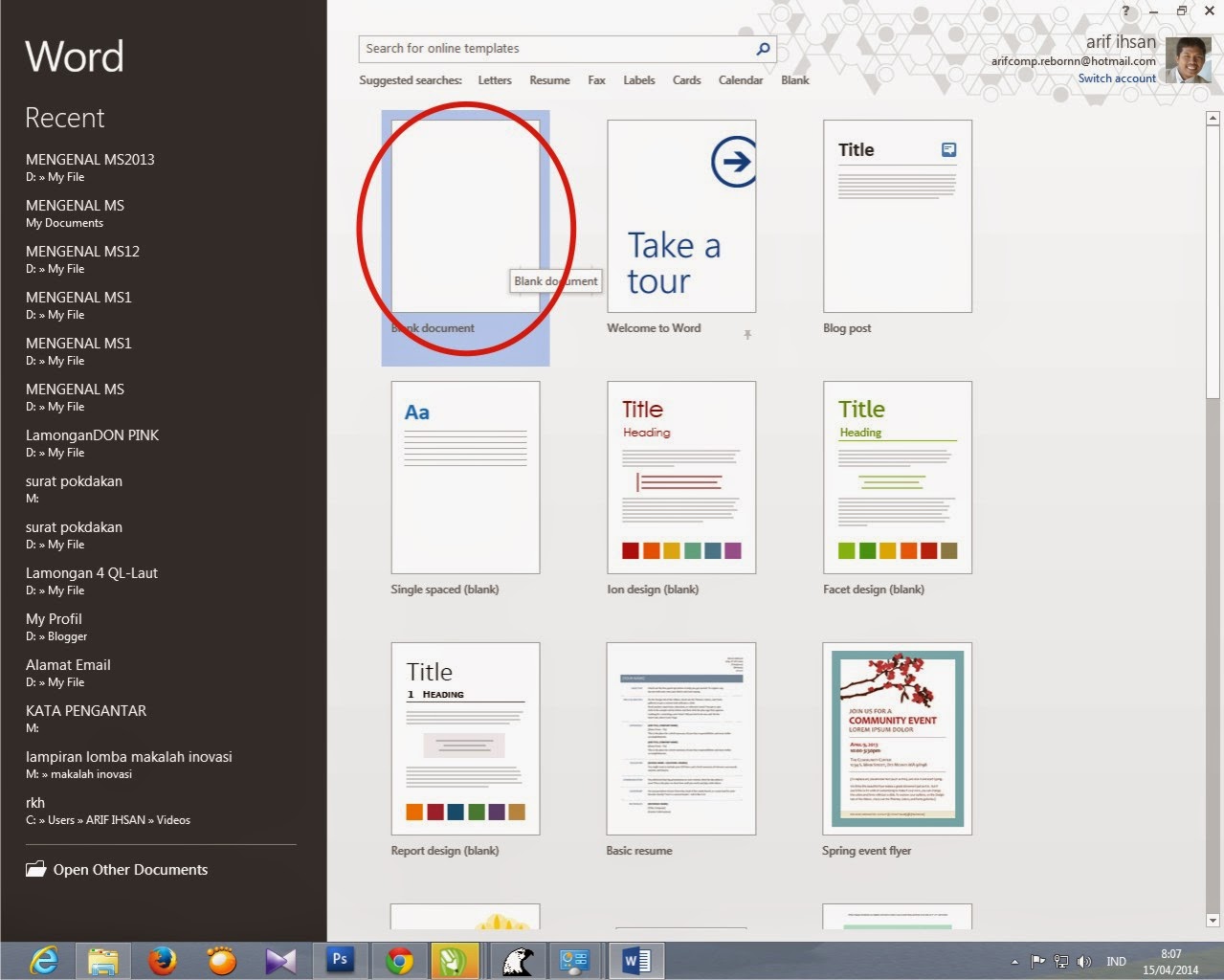Launch Google Chrome from the taskbar

[x=399, y=960]
